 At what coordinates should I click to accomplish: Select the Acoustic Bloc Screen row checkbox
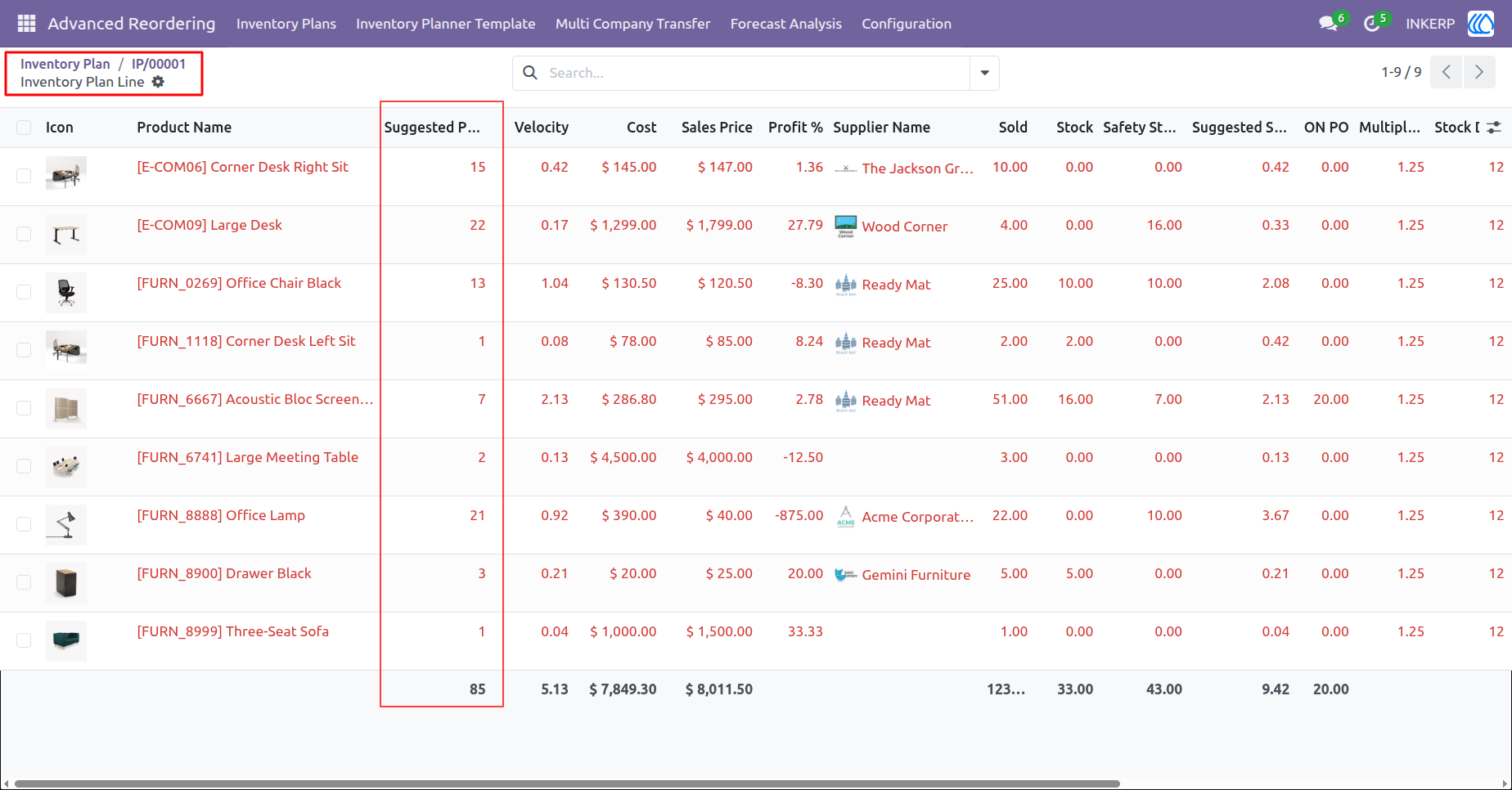click(x=24, y=408)
